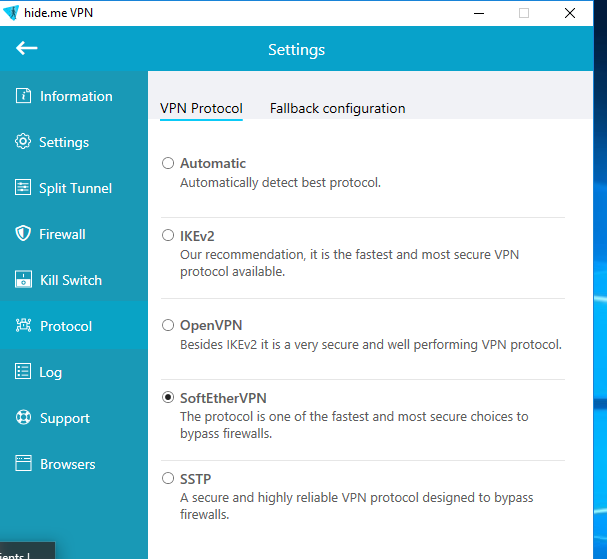Click "A secure and highly reliable VPN" text
Screen dimensions: 607x559
coord(357,506)
